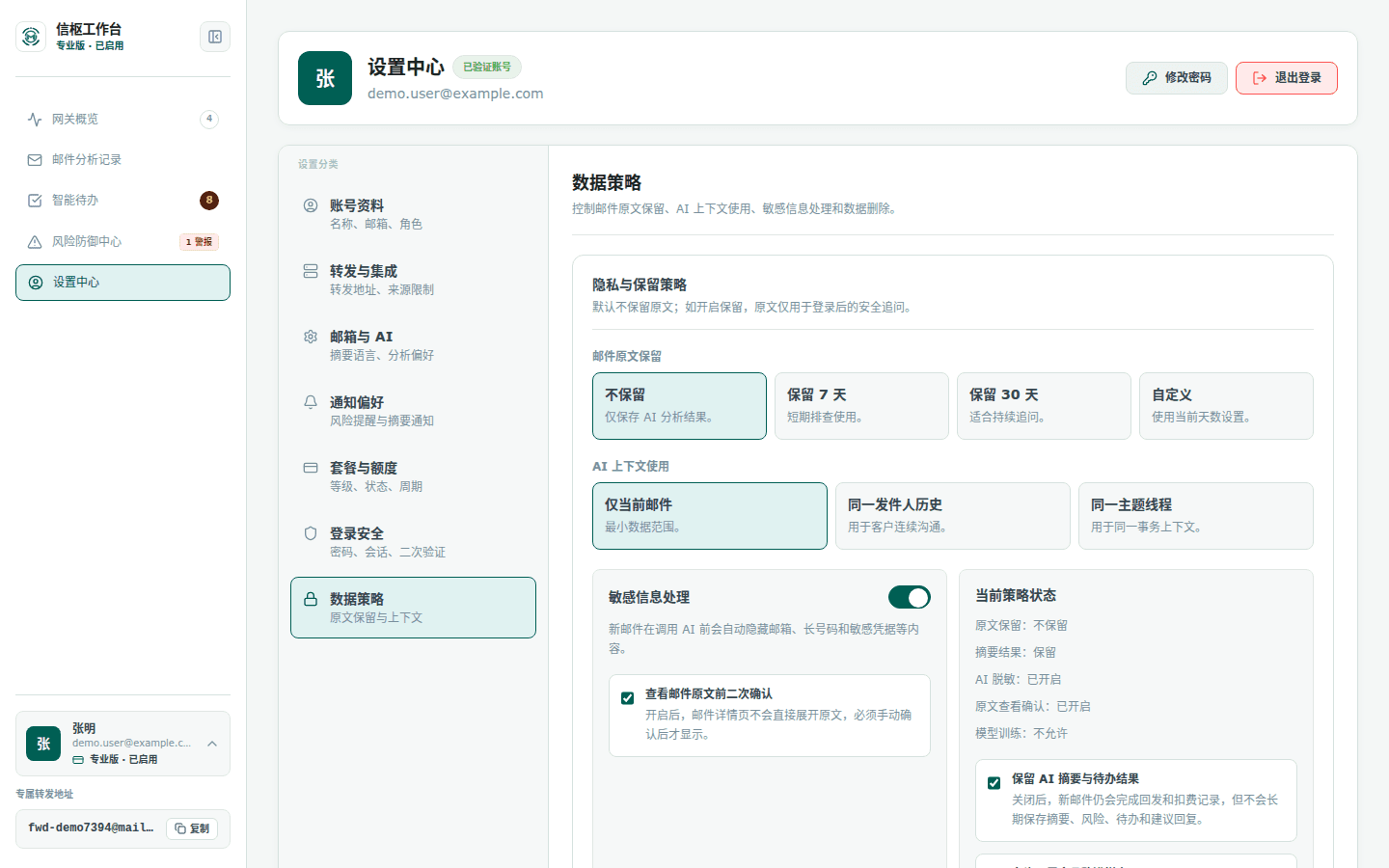
Task: Click the 1 警报 badge
Action: (x=200, y=242)
